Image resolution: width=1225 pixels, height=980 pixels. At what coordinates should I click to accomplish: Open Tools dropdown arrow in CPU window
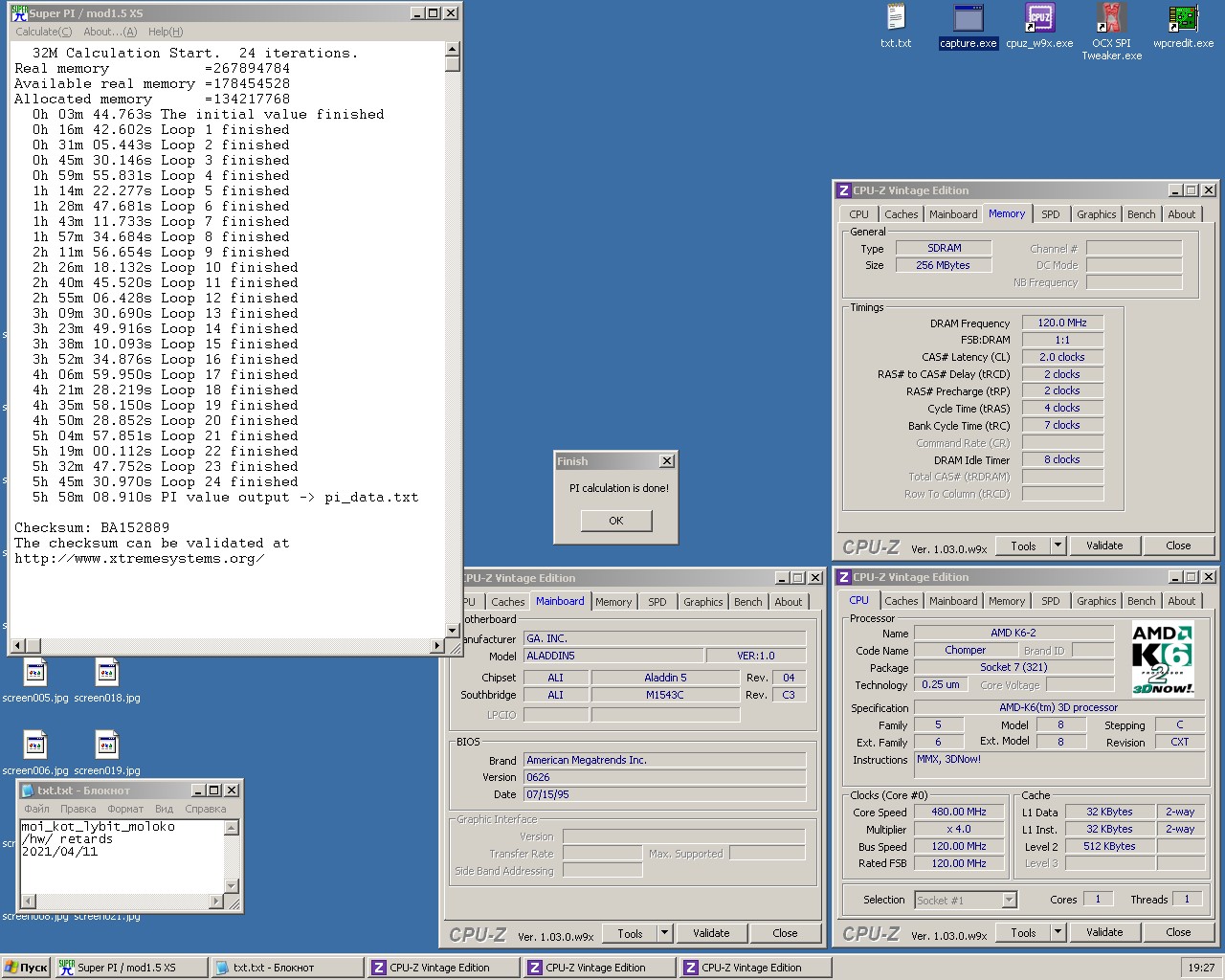point(1058,932)
